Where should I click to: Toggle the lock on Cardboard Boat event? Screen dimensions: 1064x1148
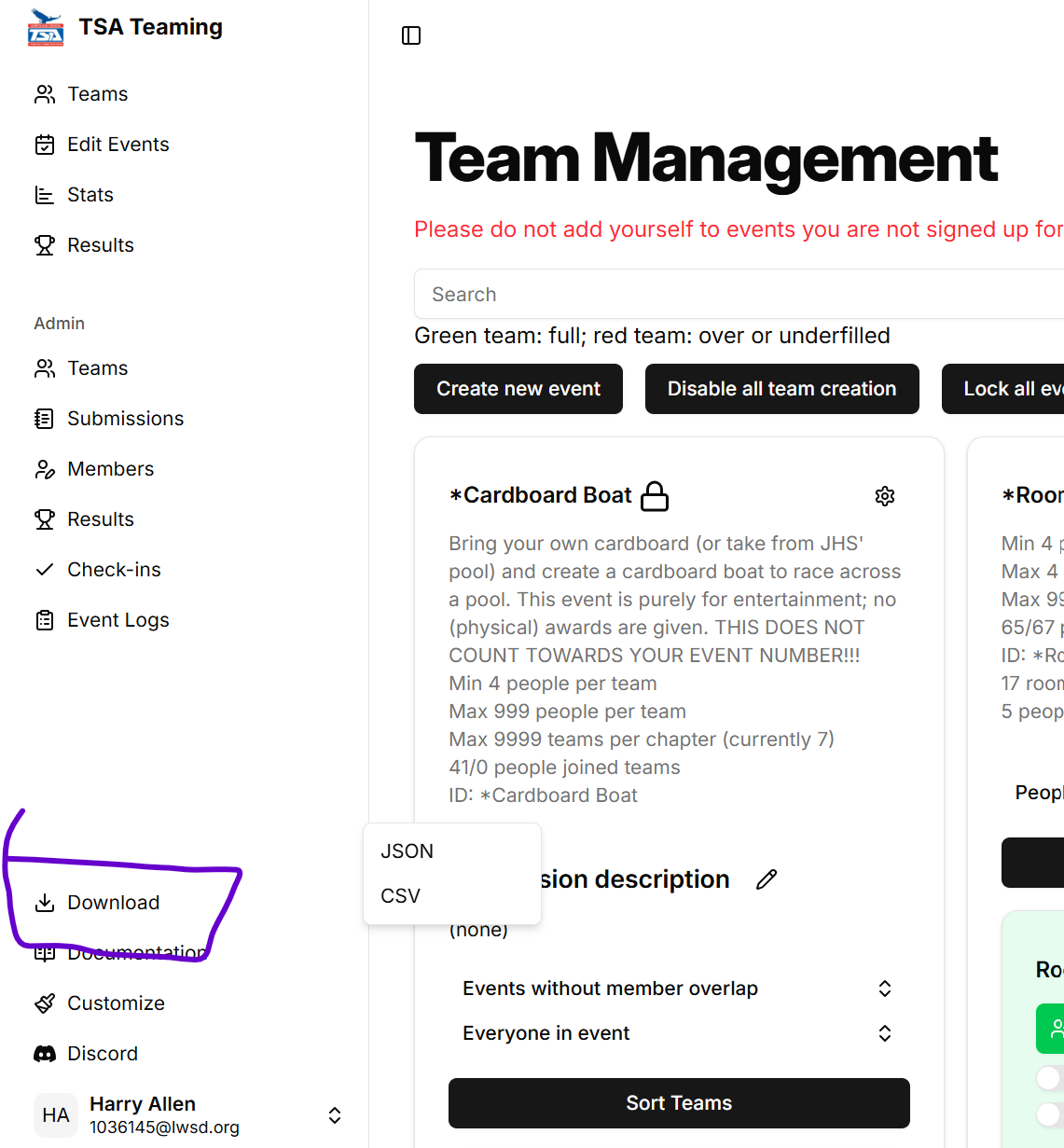[656, 496]
